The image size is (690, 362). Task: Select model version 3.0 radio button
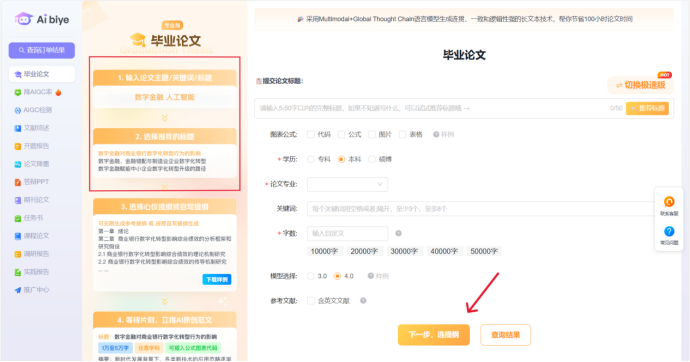click(x=311, y=276)
